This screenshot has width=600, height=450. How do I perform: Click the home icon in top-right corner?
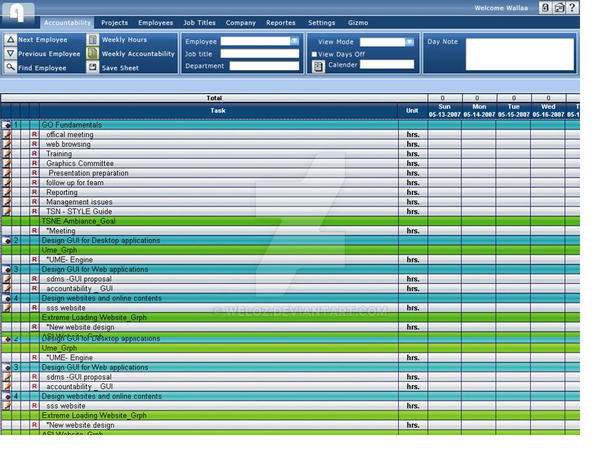pyautogui.click(x=559, y=8)
